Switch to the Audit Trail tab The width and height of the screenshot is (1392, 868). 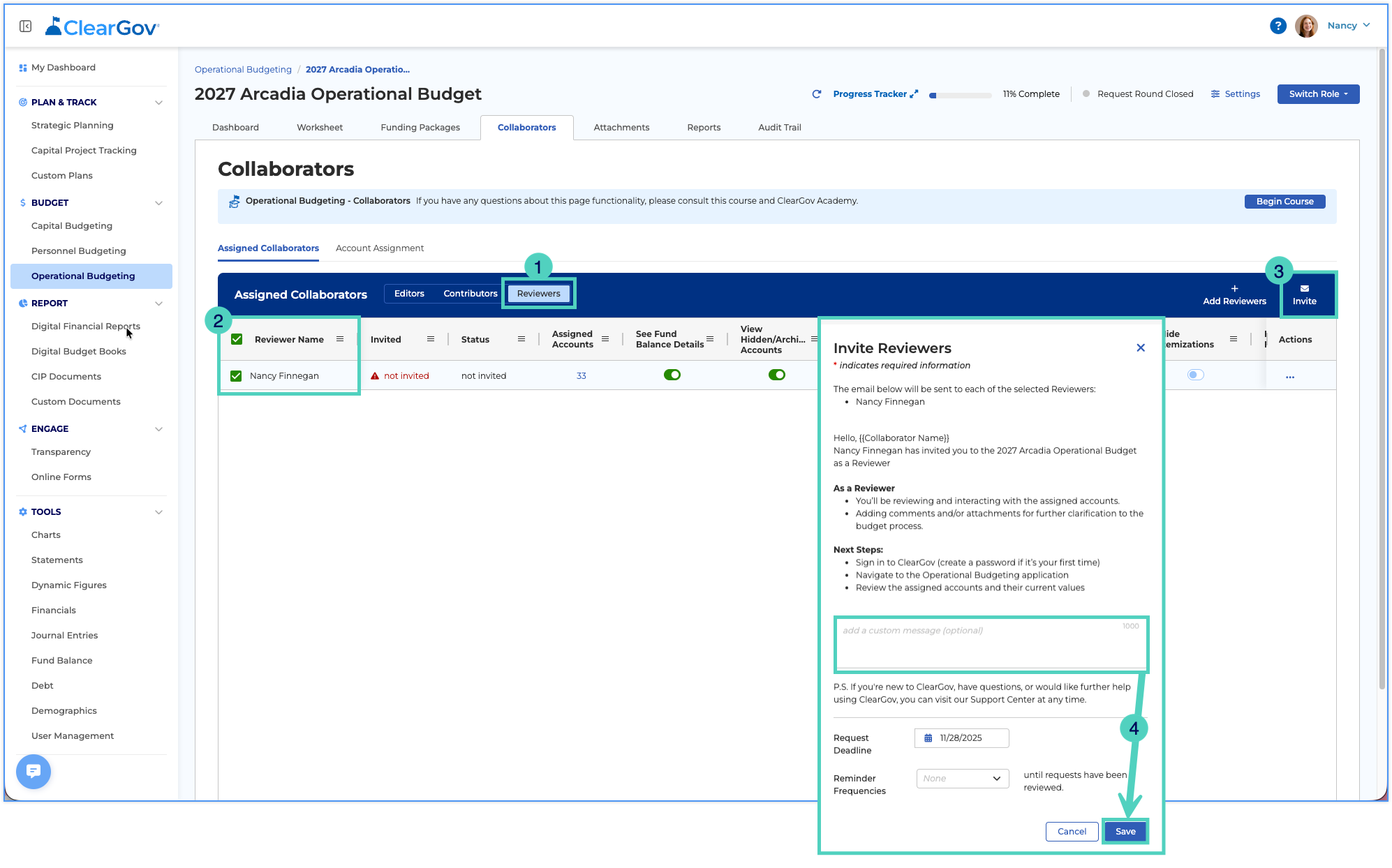[x=779, y=128]
